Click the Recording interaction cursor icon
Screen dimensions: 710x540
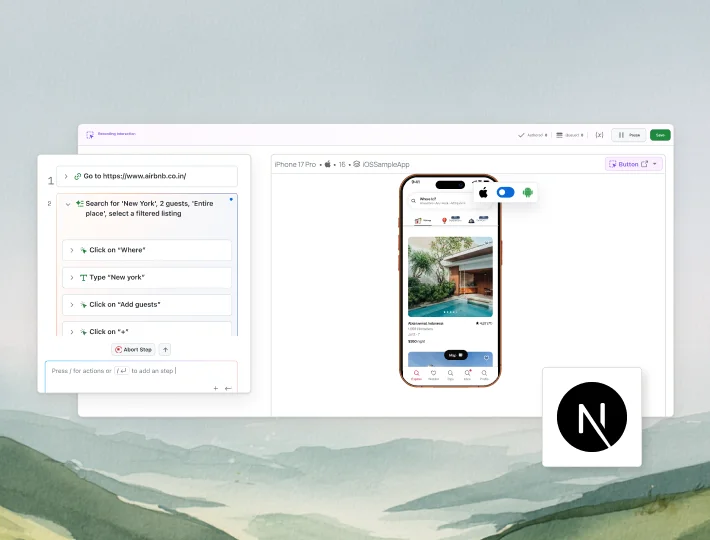coord(90,134)
